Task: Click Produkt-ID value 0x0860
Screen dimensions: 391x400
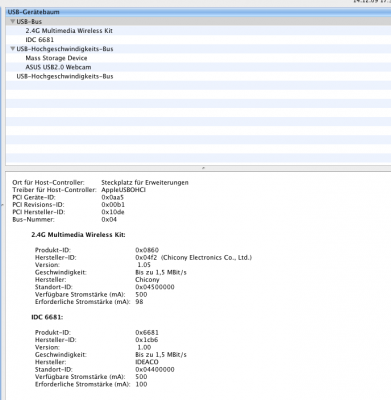Action: pos(147,250)
